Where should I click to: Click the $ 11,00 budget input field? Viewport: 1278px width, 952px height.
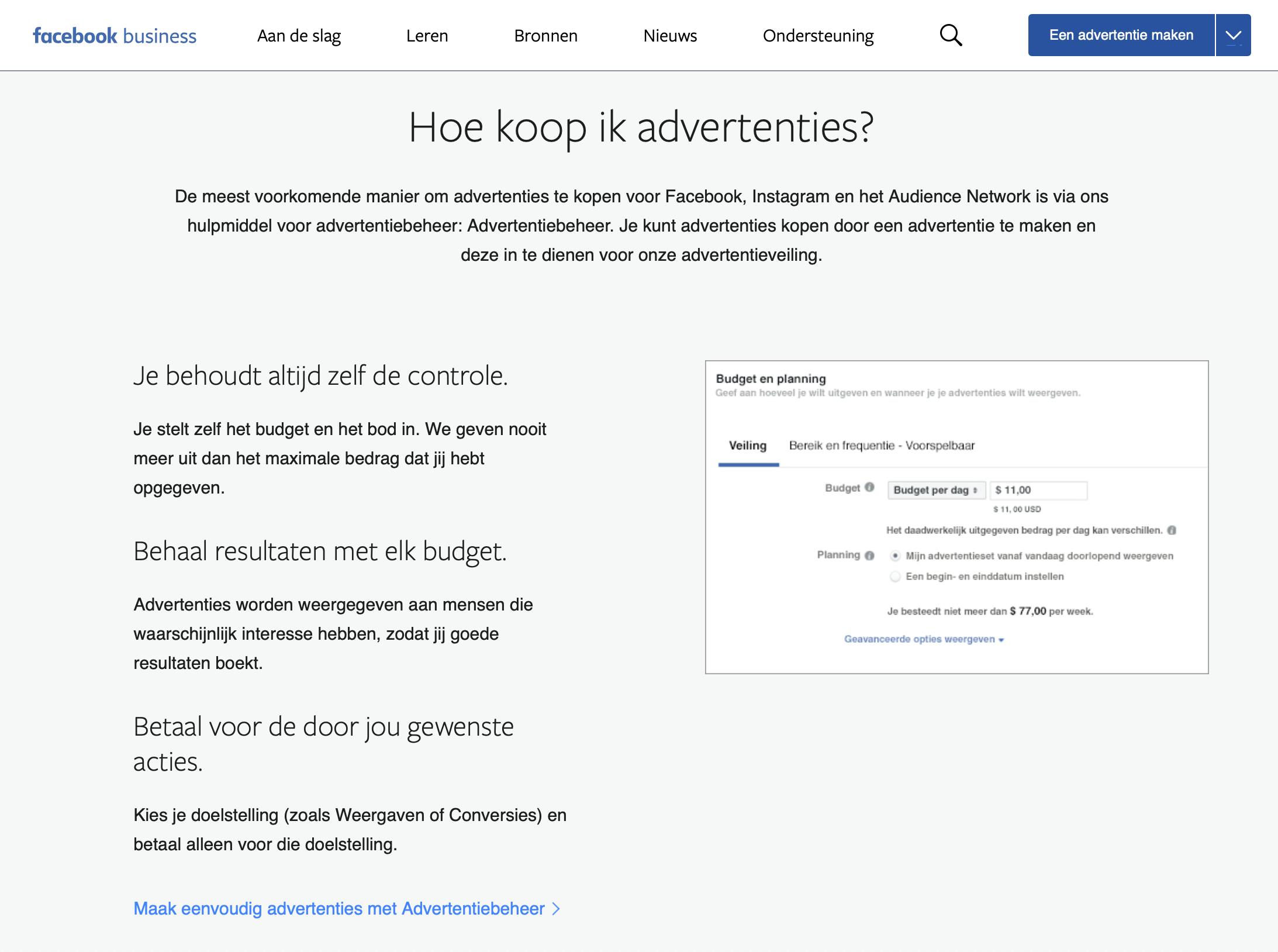coord(1038,491)
